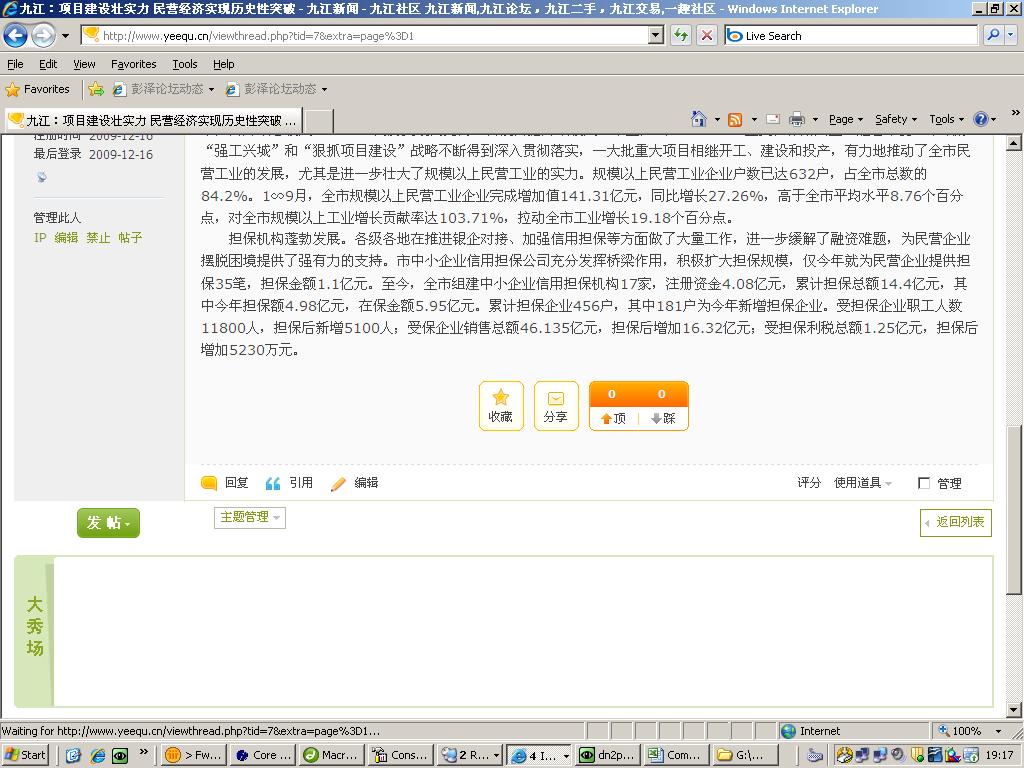The height and width of the screenshot is (768, 1024).
Task: Click the 引用 quote icon link
Action: click(289, 483)
